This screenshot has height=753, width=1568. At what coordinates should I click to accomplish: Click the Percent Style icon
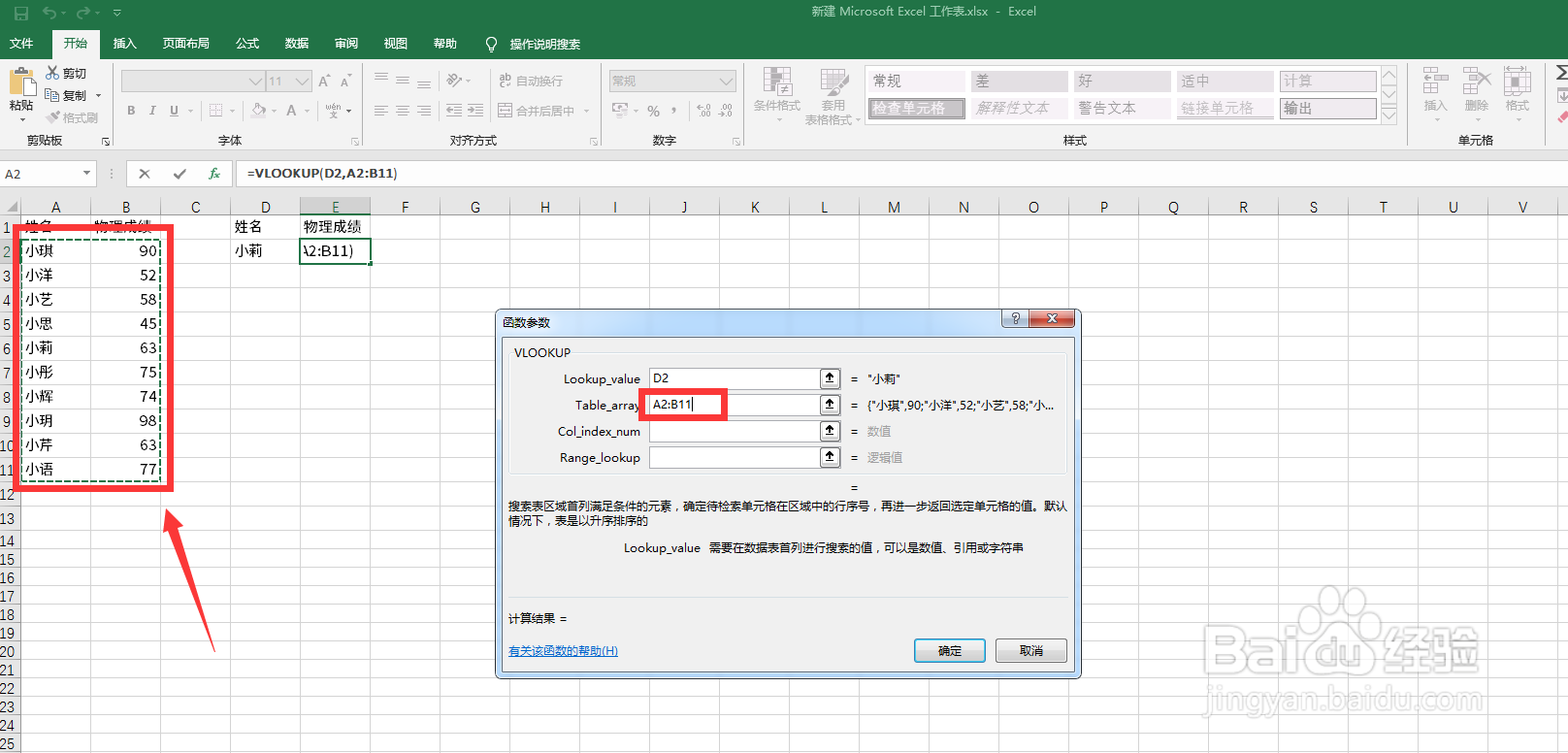tap(653, 111)
